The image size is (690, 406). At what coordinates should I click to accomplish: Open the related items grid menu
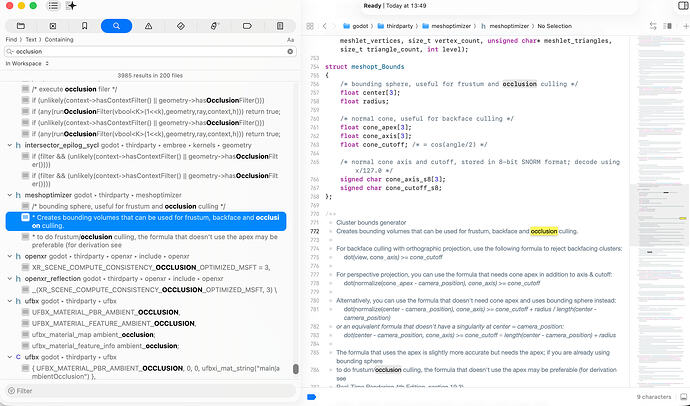[310, 26]
